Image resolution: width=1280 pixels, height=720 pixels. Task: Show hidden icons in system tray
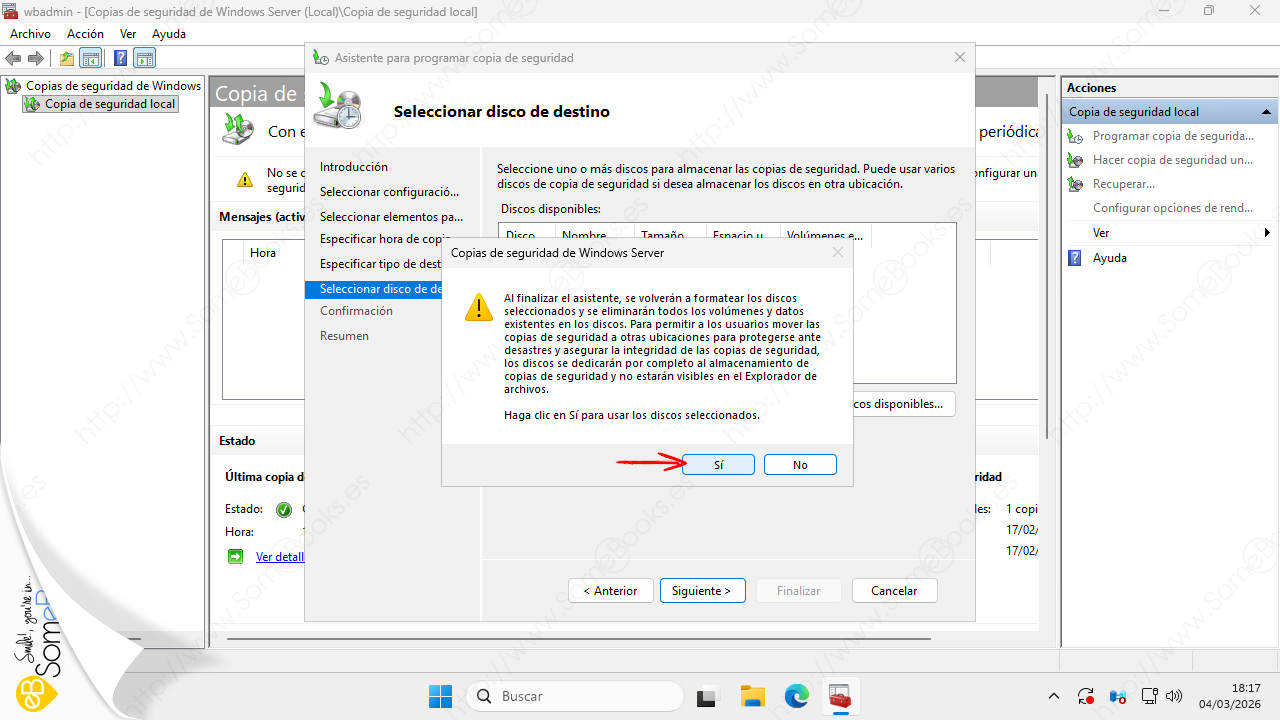(1054, 696)
